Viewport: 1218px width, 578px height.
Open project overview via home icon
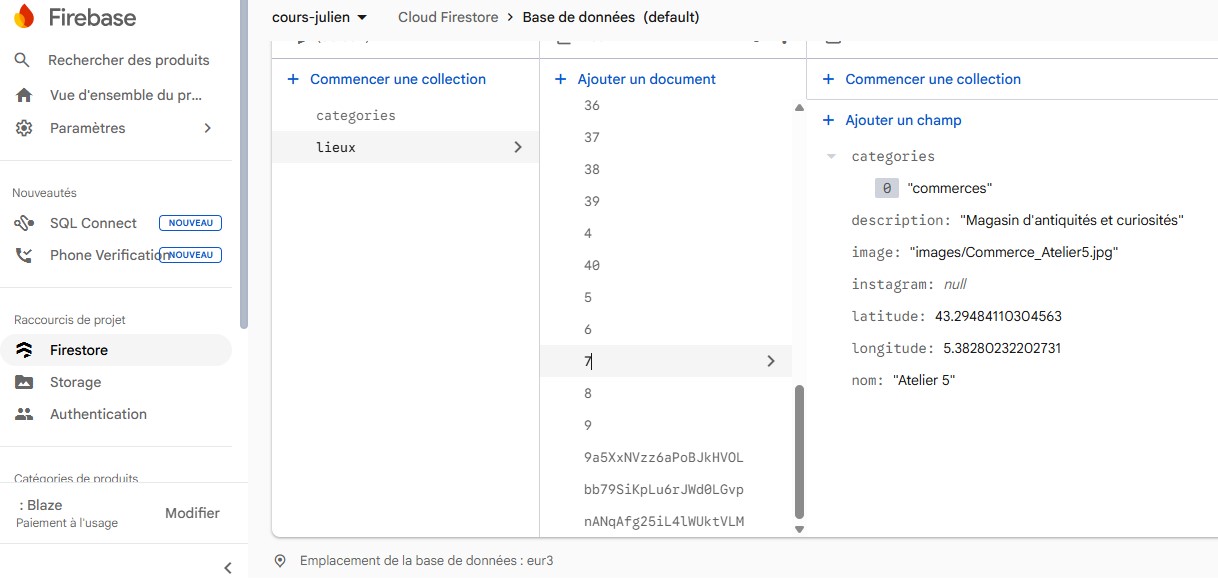click(24, 95)
